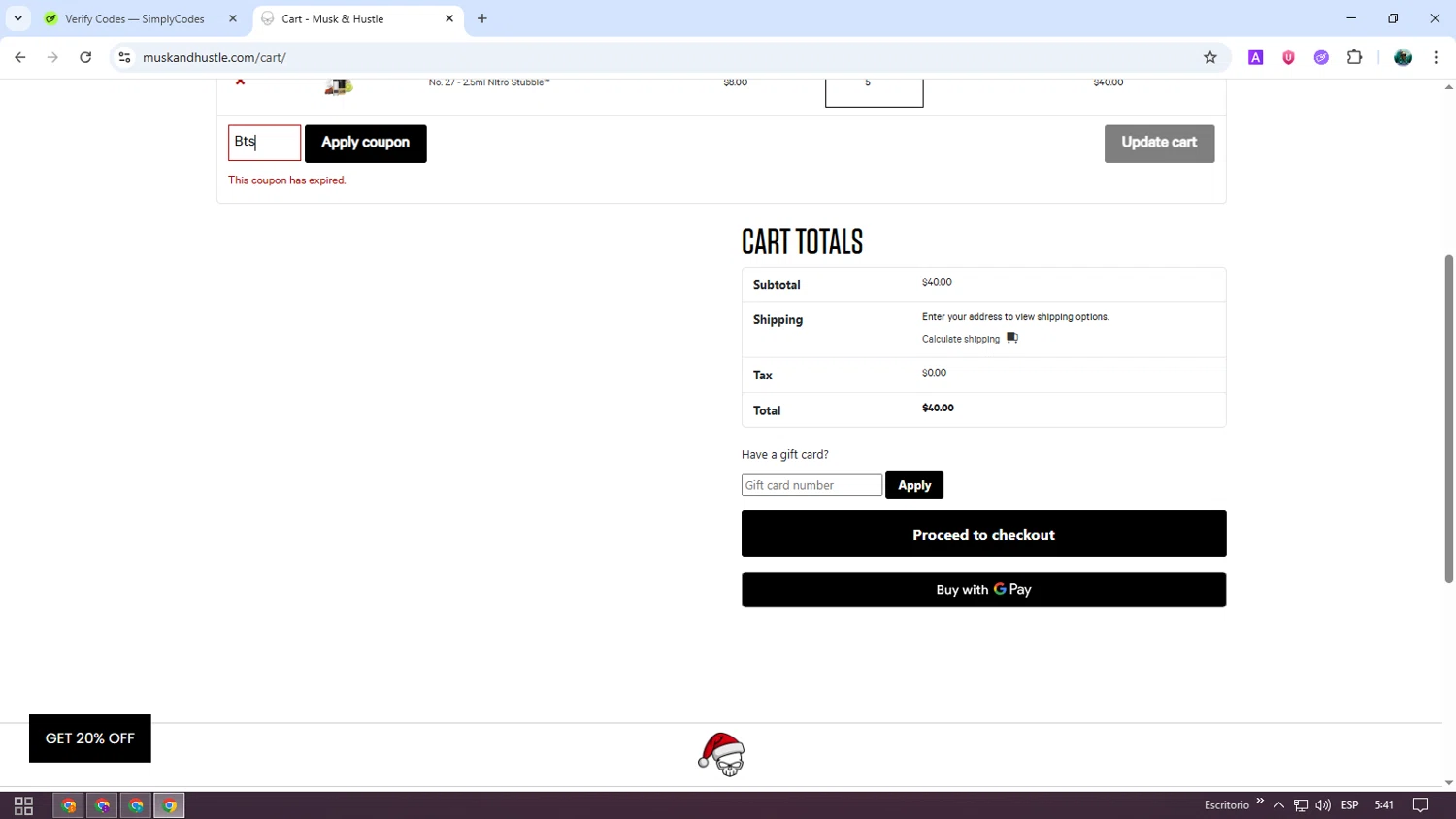Open the Extensions puzzle menu

pos(1354,57)
